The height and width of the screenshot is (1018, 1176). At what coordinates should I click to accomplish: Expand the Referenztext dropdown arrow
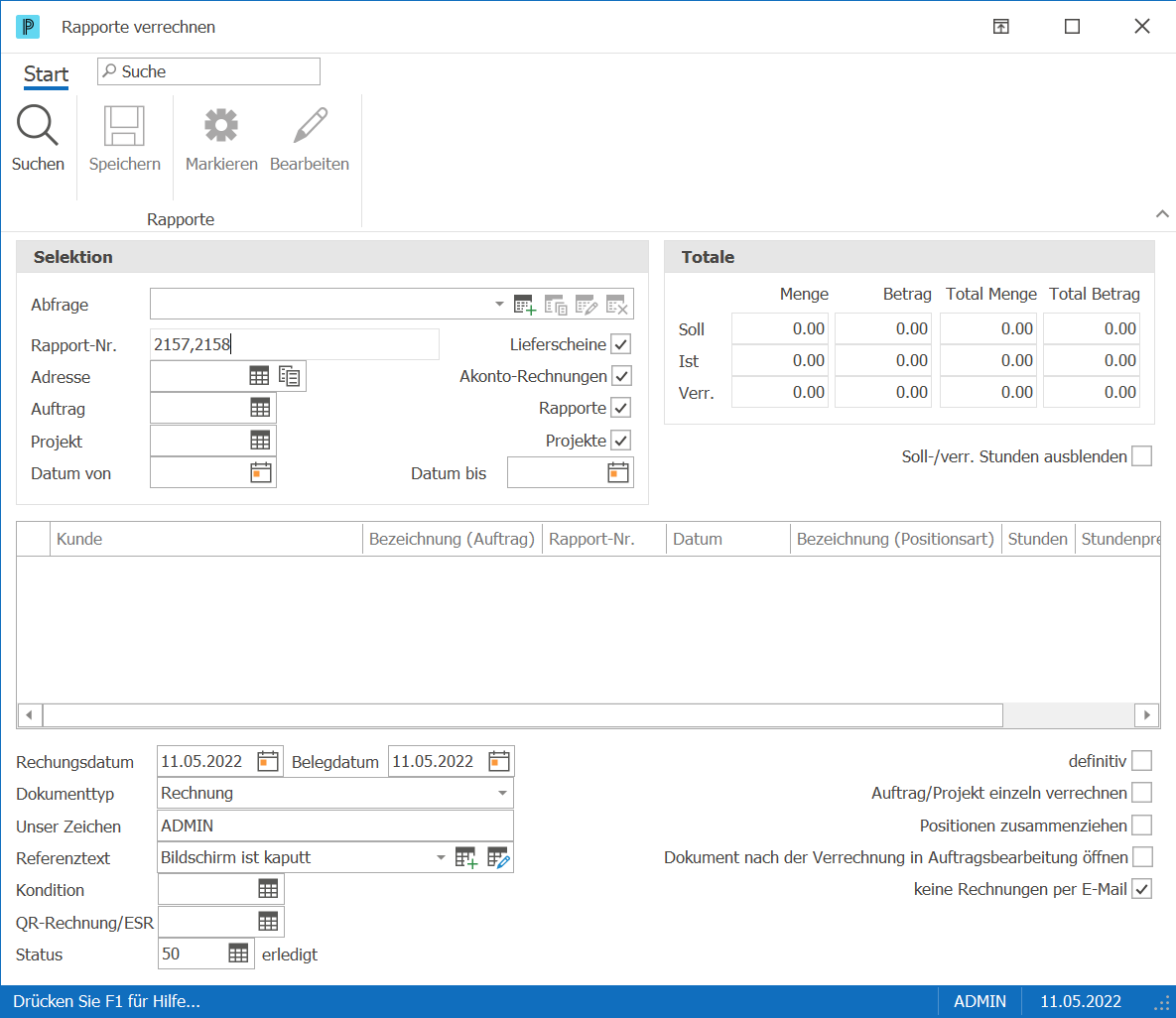441,857
